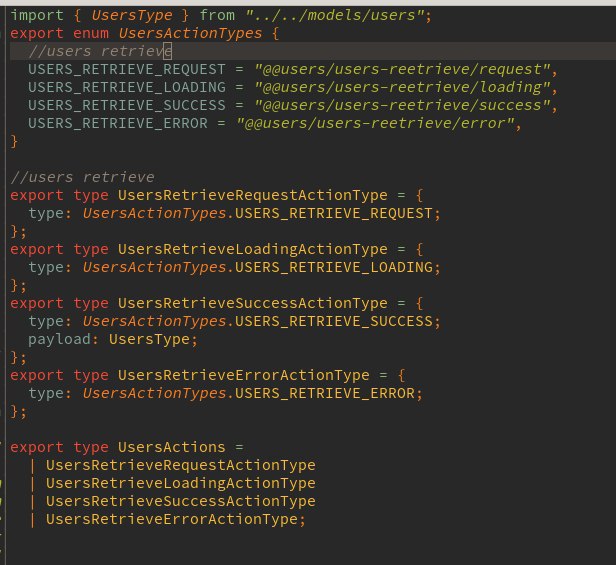Click the enum keyword
The width and height of the screenshot is (616, 565).
click(91, 34)
